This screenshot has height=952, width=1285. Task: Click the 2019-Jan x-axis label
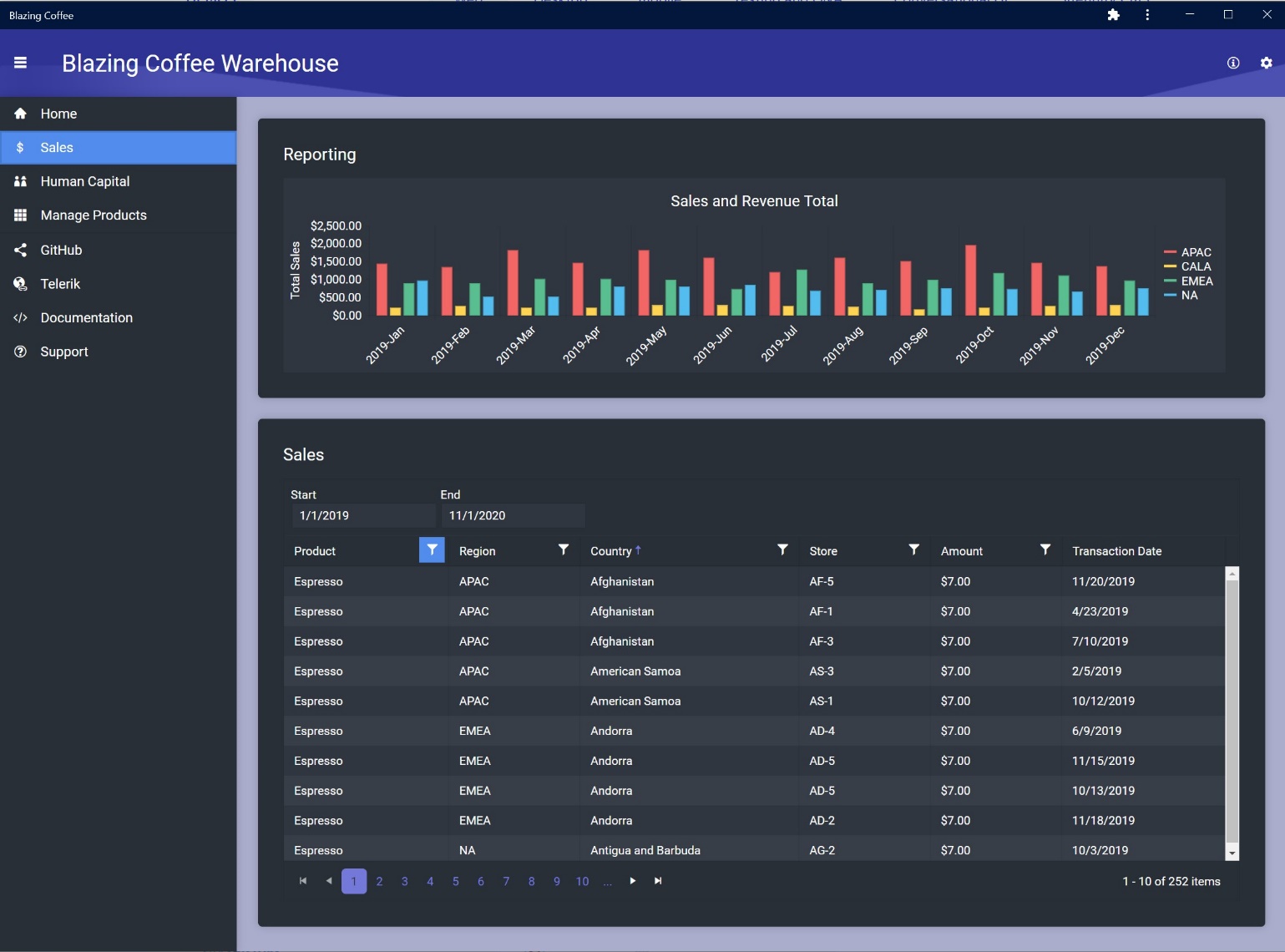pyautogui.click(x=385, y=345)
